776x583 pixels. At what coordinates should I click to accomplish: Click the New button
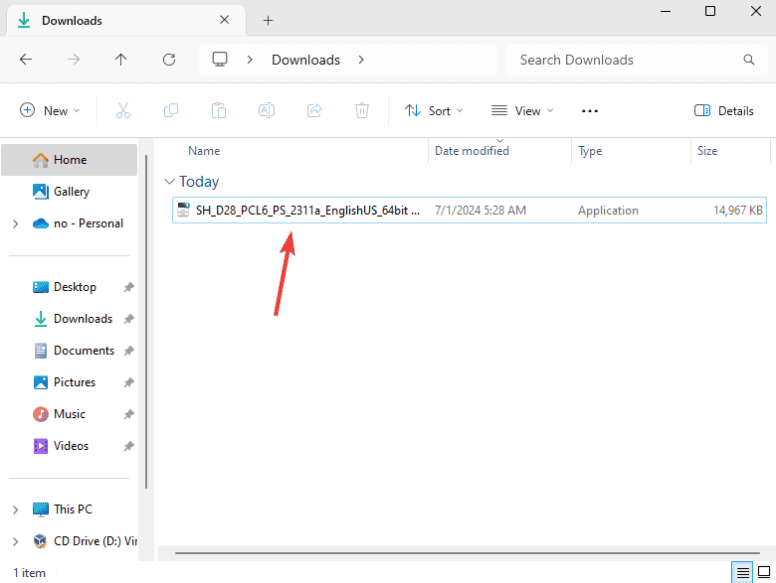coord(49,111)
